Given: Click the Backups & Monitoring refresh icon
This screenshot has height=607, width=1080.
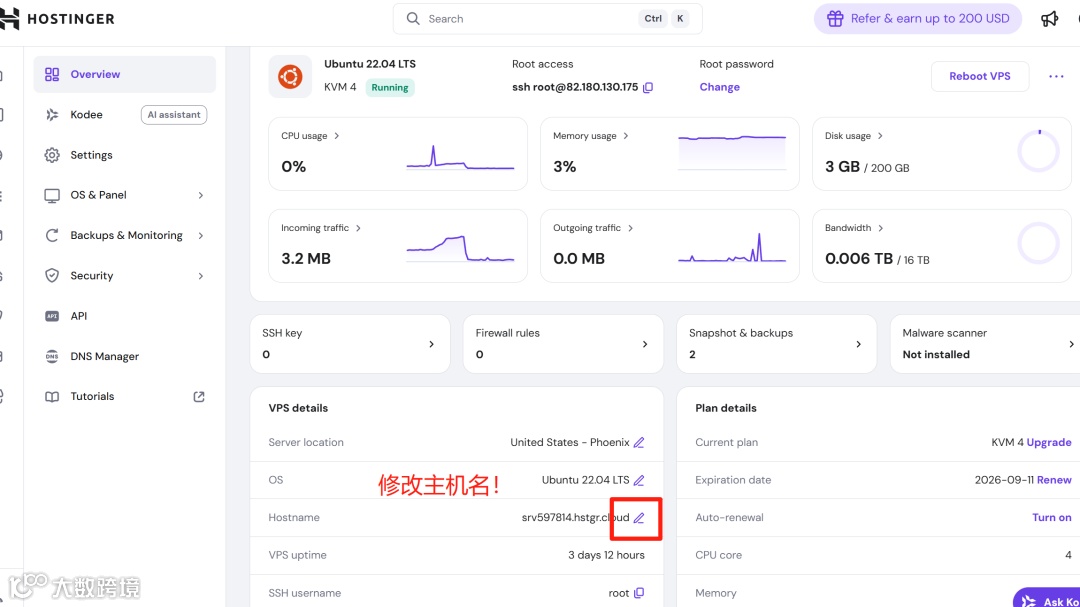Looking at the screenshot, I should click(x=52, y=236).
